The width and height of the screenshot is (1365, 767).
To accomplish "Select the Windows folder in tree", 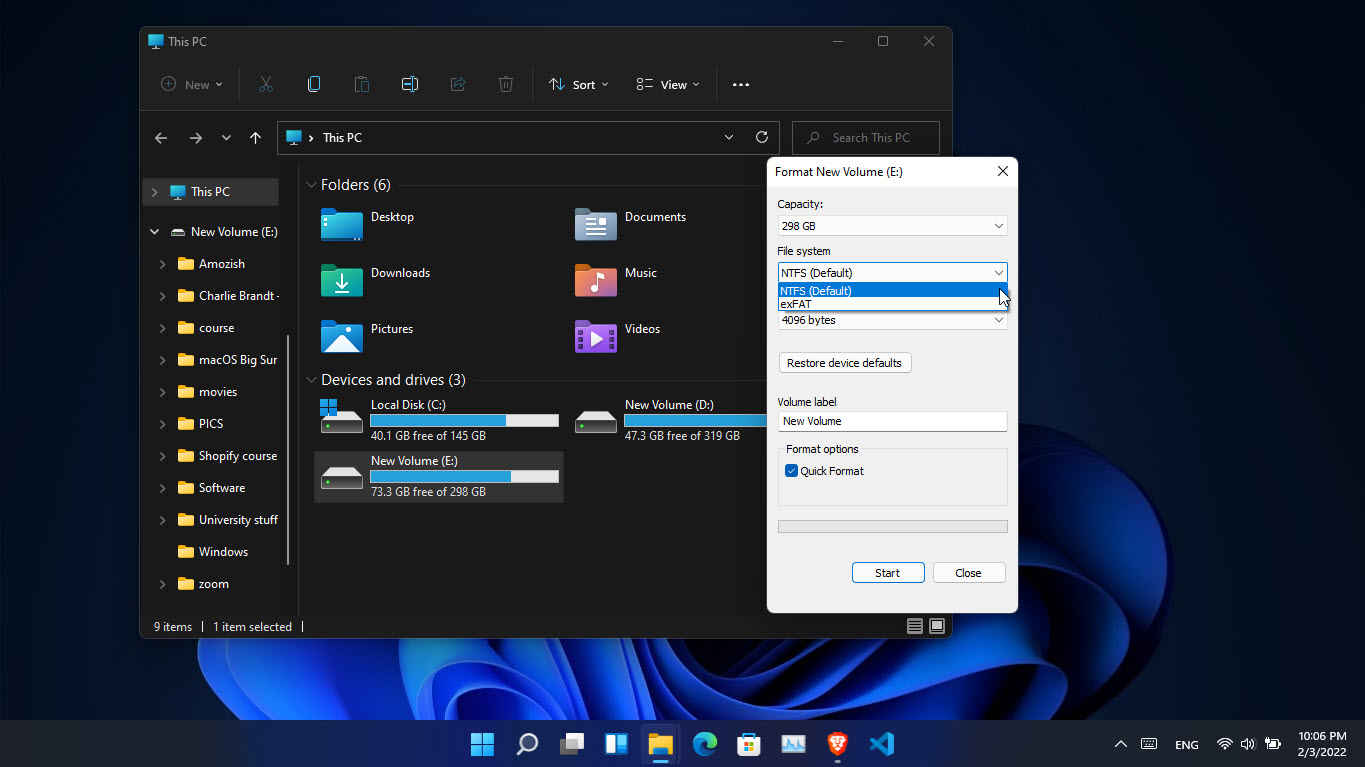I will 213,552.
